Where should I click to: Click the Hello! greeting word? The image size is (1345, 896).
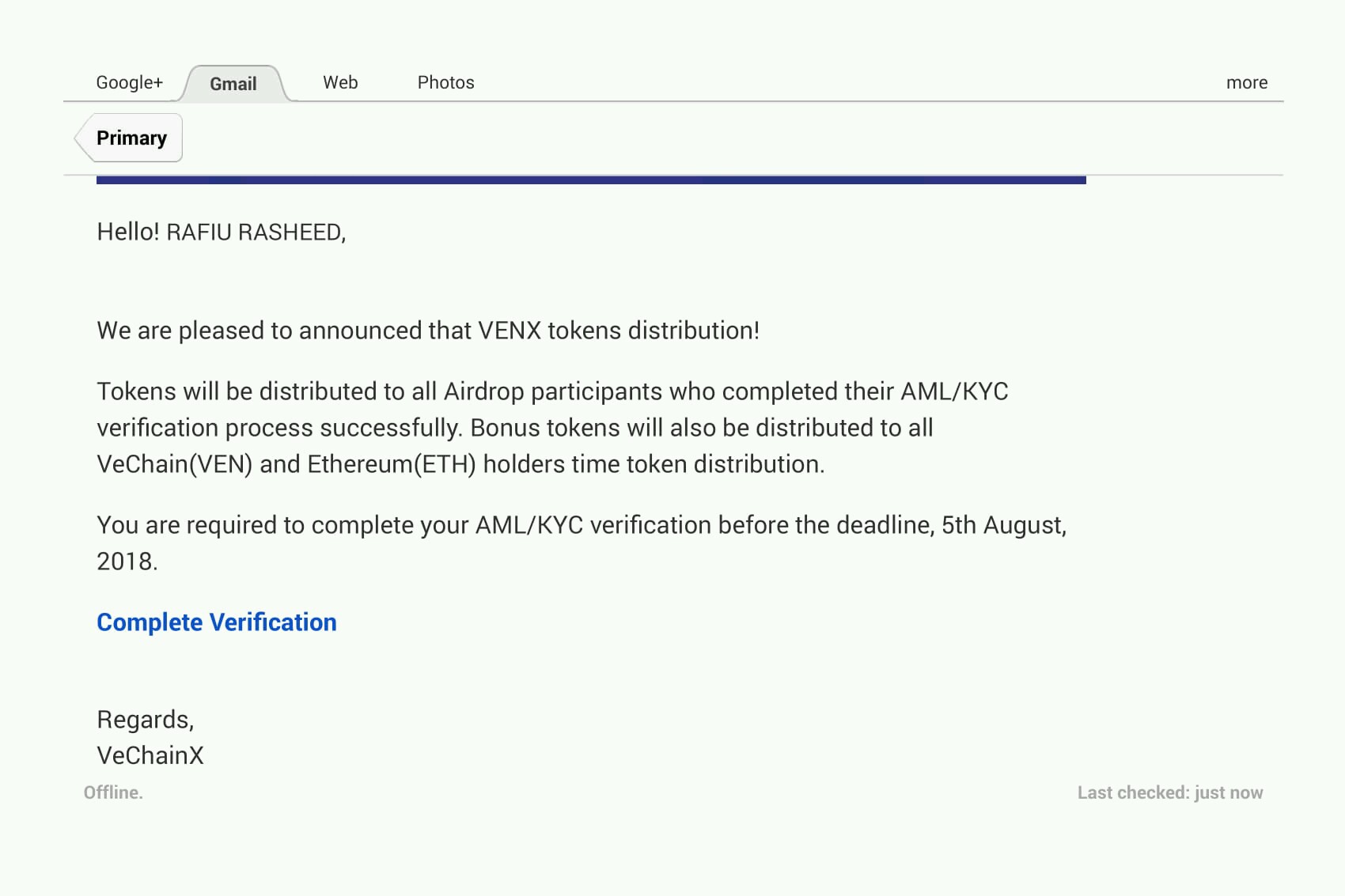click(x=128, y=232)
